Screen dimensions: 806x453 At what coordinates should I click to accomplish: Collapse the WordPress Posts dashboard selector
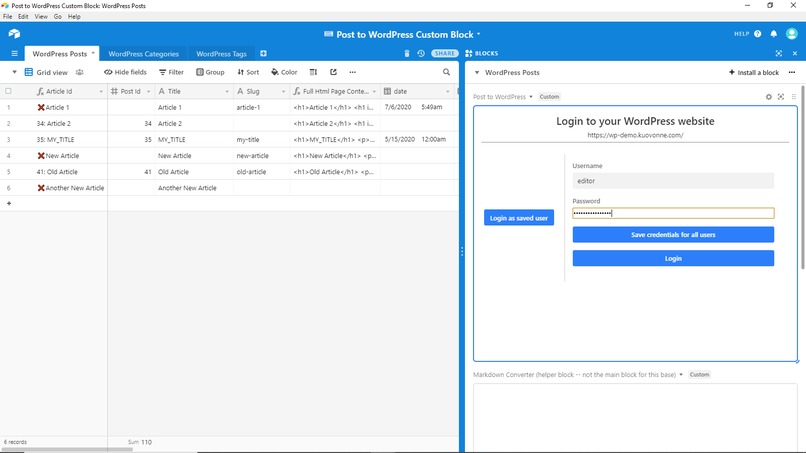point(477,73)
